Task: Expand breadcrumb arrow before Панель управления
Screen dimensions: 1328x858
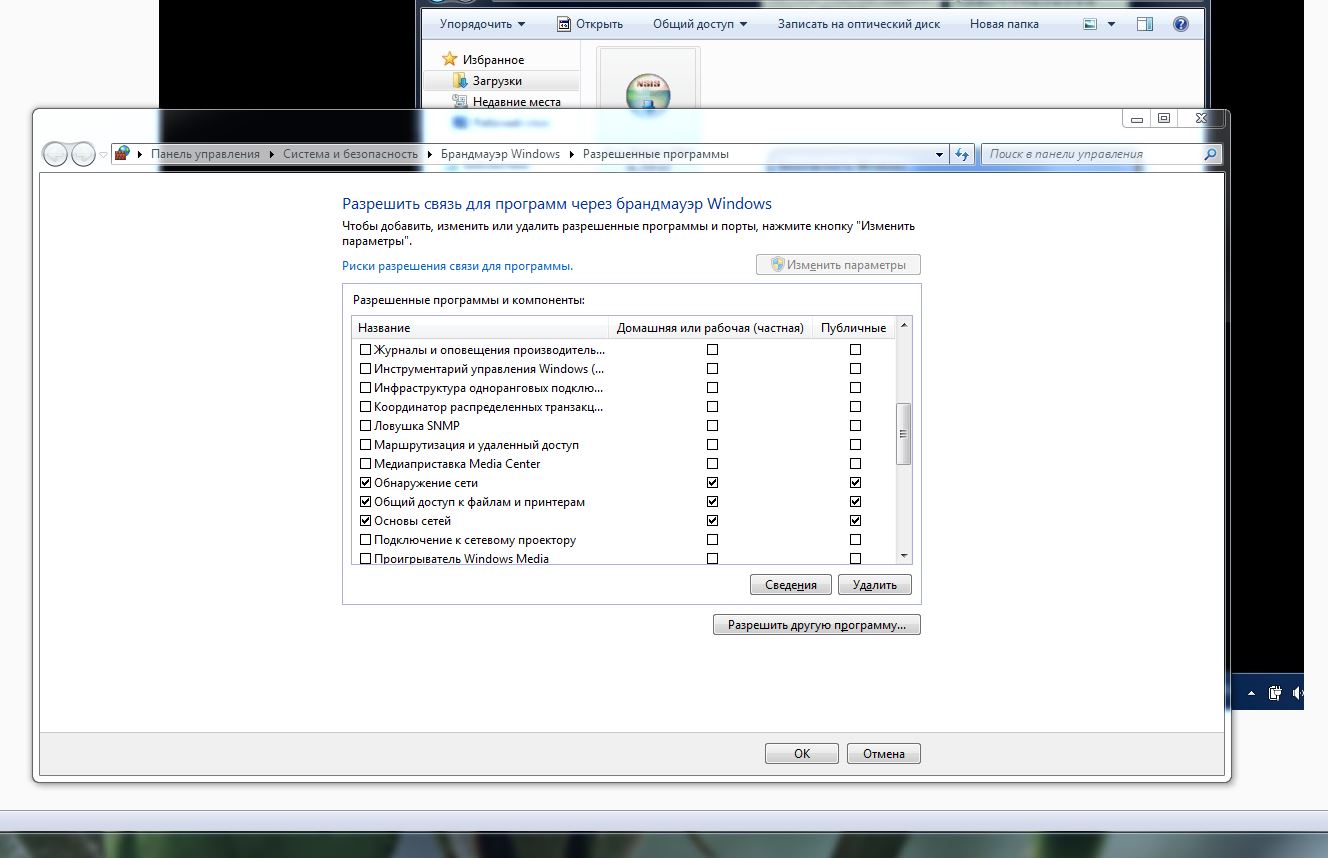Action: [140, 154]
